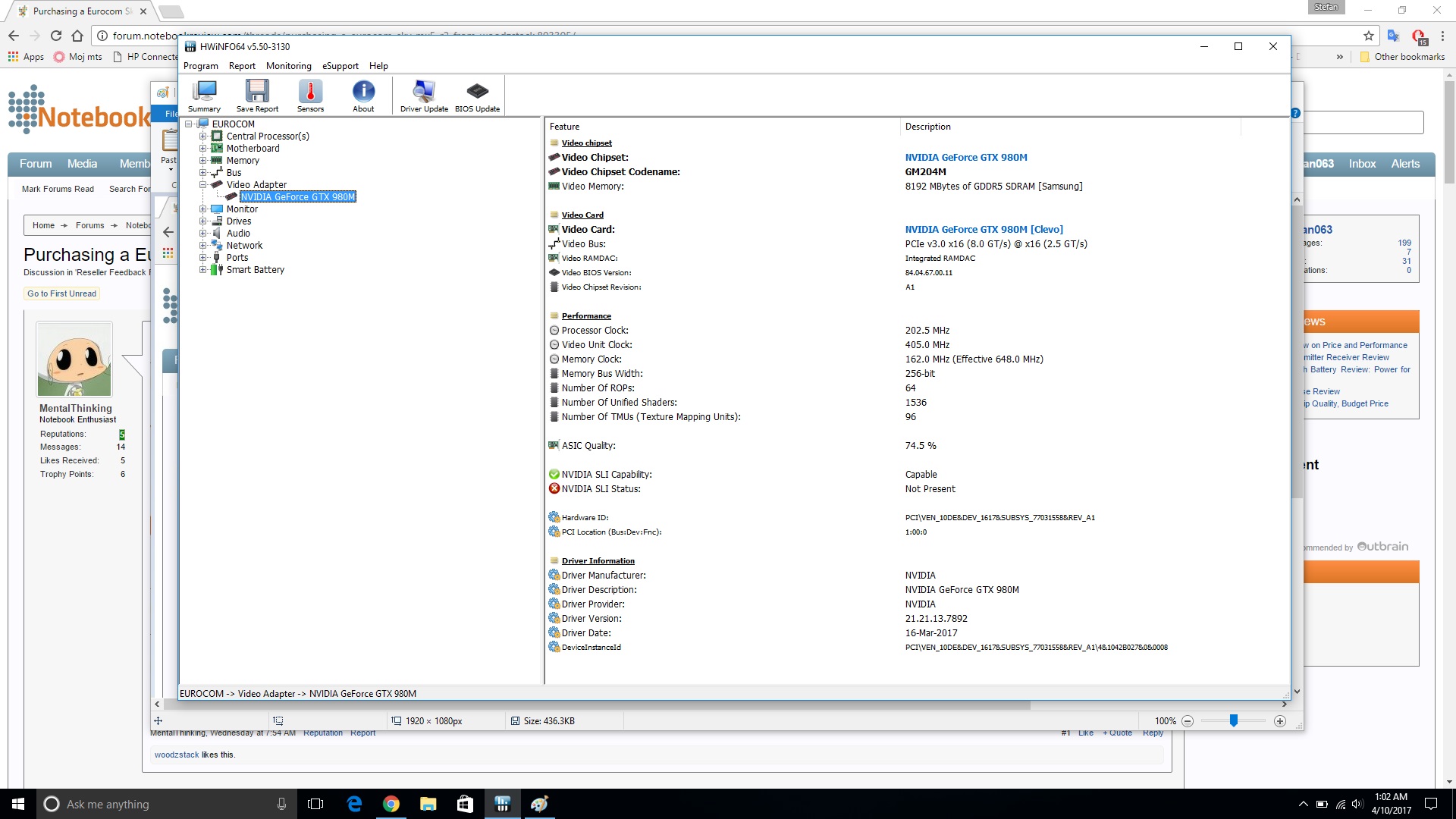Select the Ports tree item

point(237,258)
